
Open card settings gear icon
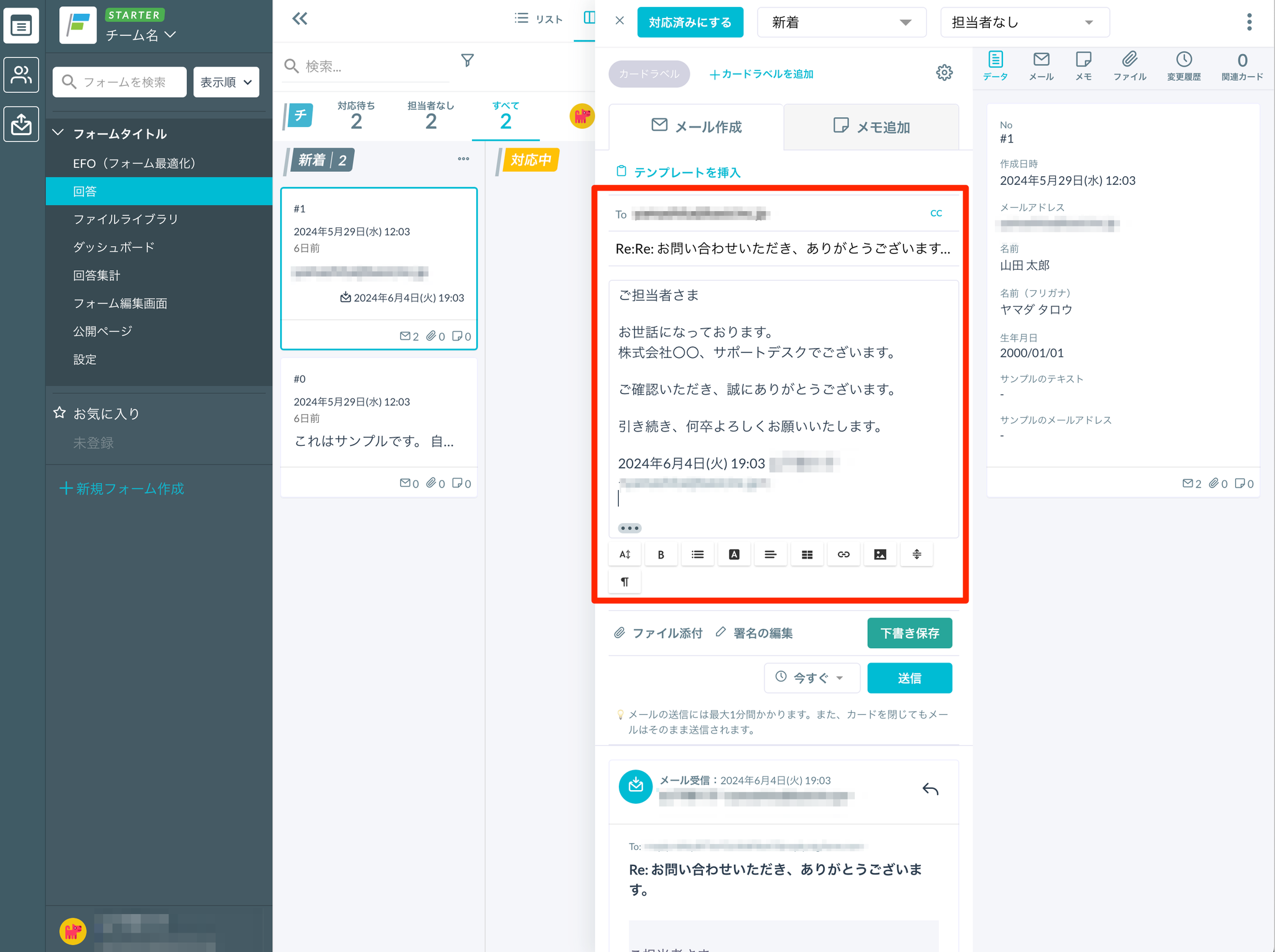click(x=944, y=73)
